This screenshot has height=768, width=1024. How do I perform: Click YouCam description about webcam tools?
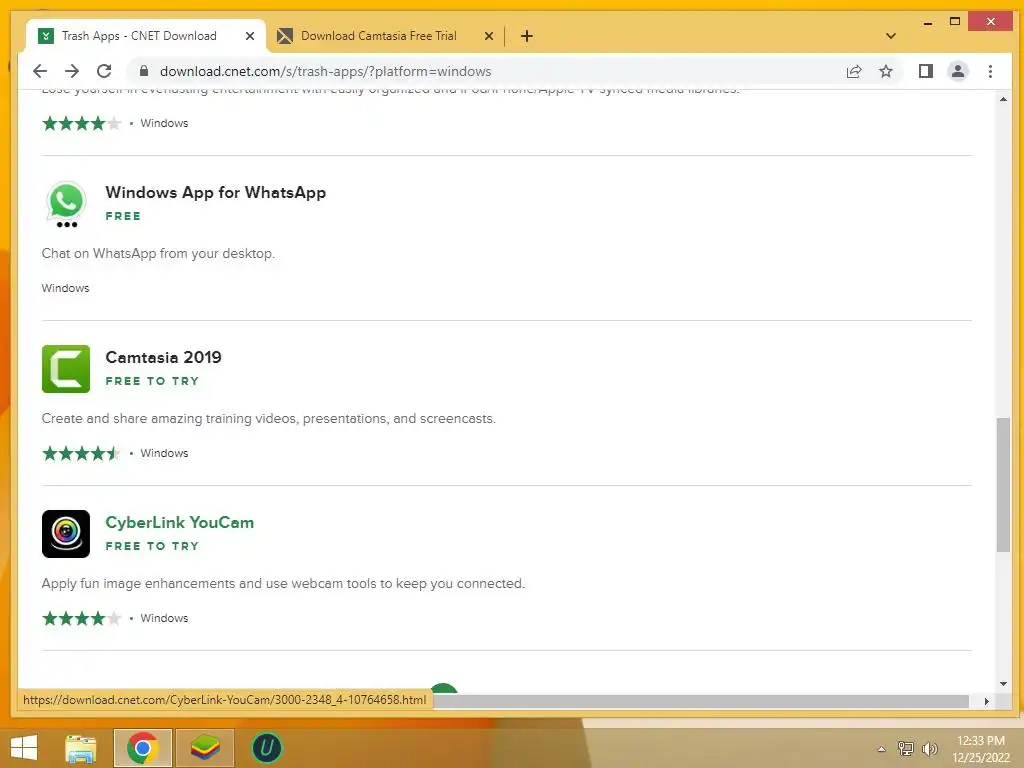(283, 584)
